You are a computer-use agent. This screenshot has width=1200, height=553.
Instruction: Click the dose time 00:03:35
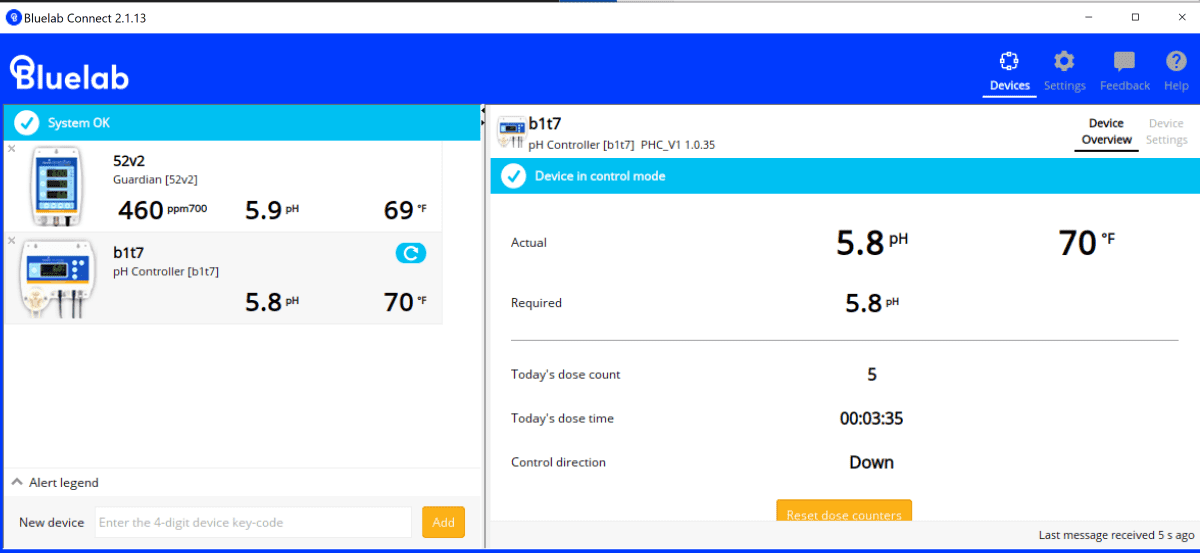pyautogui.click(x=871, y=419)
